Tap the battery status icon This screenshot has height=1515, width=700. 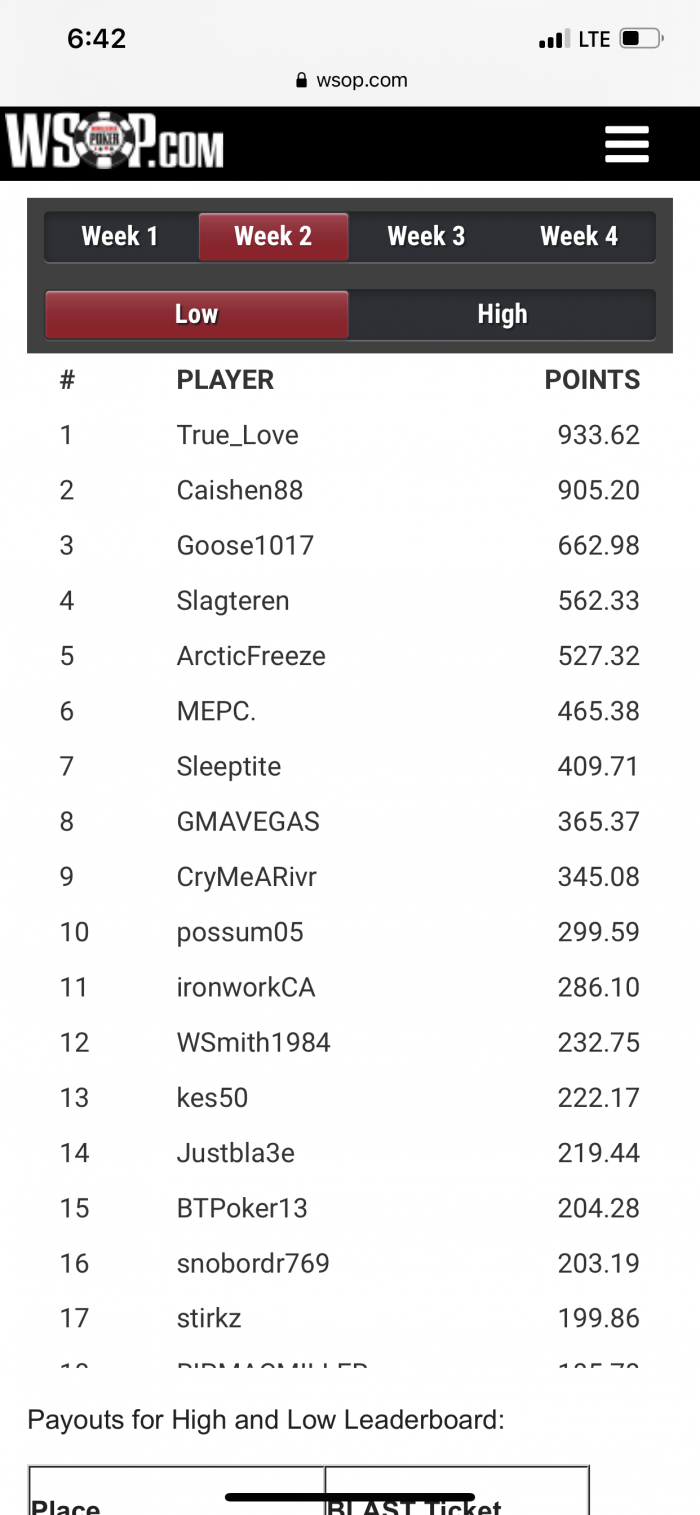(641, 39)
